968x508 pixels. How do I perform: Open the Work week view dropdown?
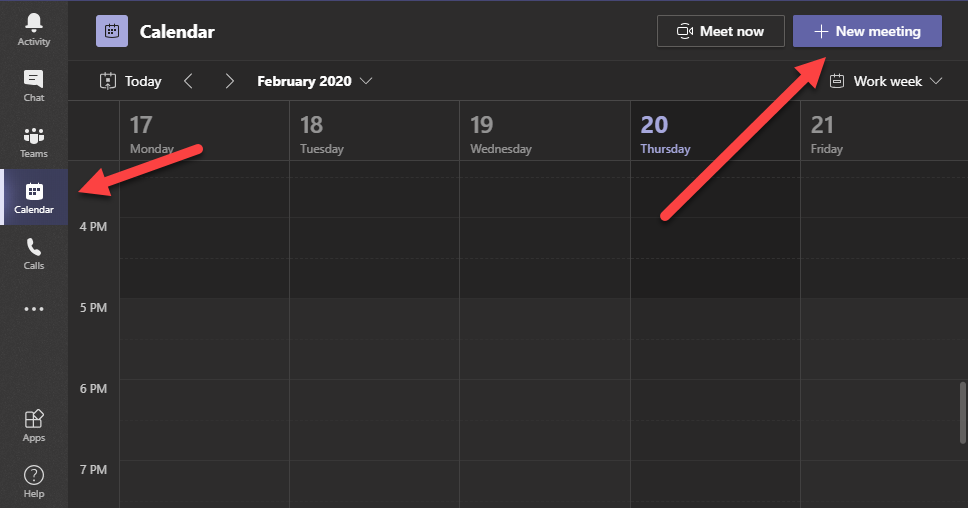(885, 81)
